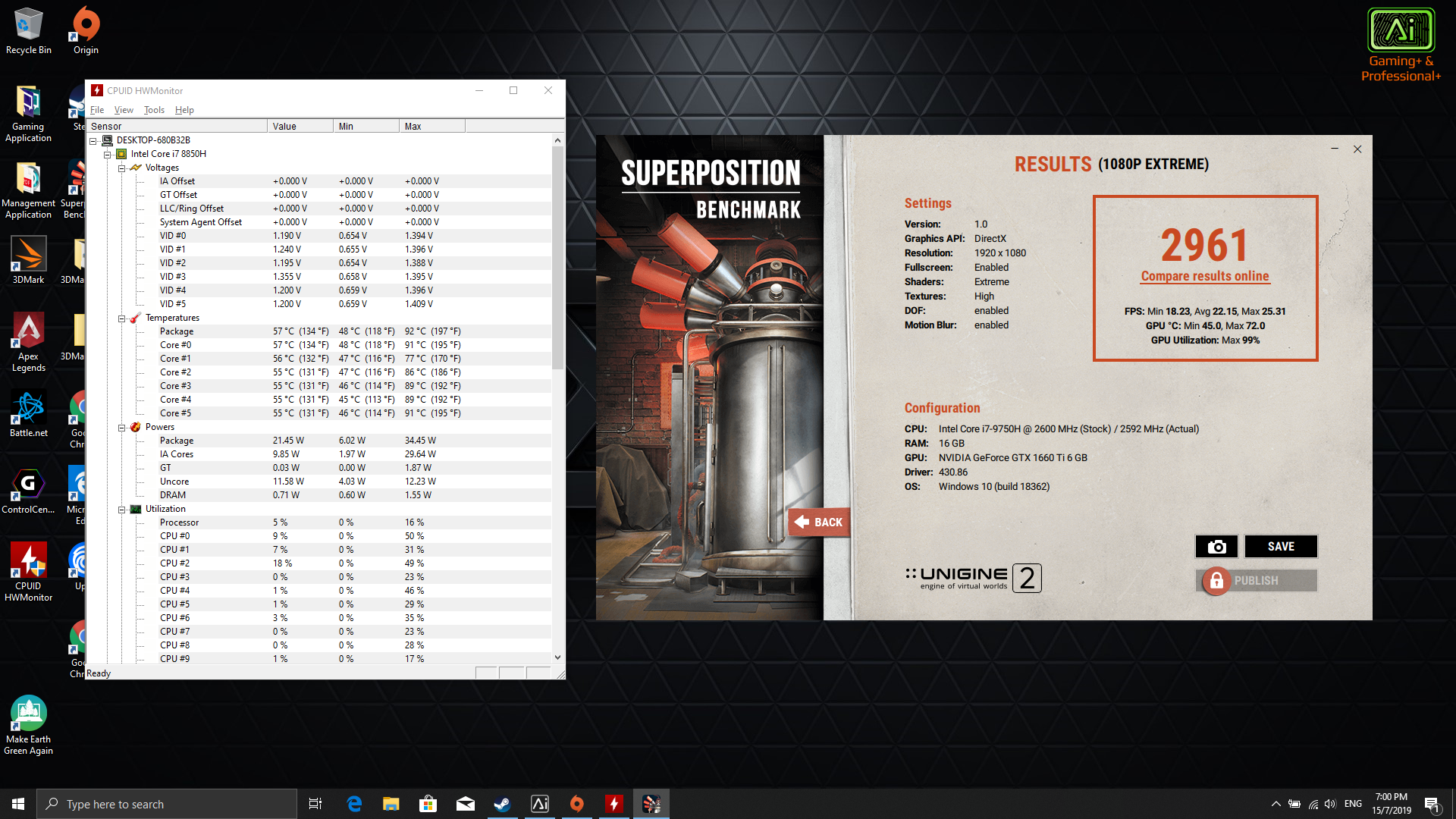Open the View menu in HWMonitor
The width and height of the screenshot is (1456, 819).
pos(124,110)
